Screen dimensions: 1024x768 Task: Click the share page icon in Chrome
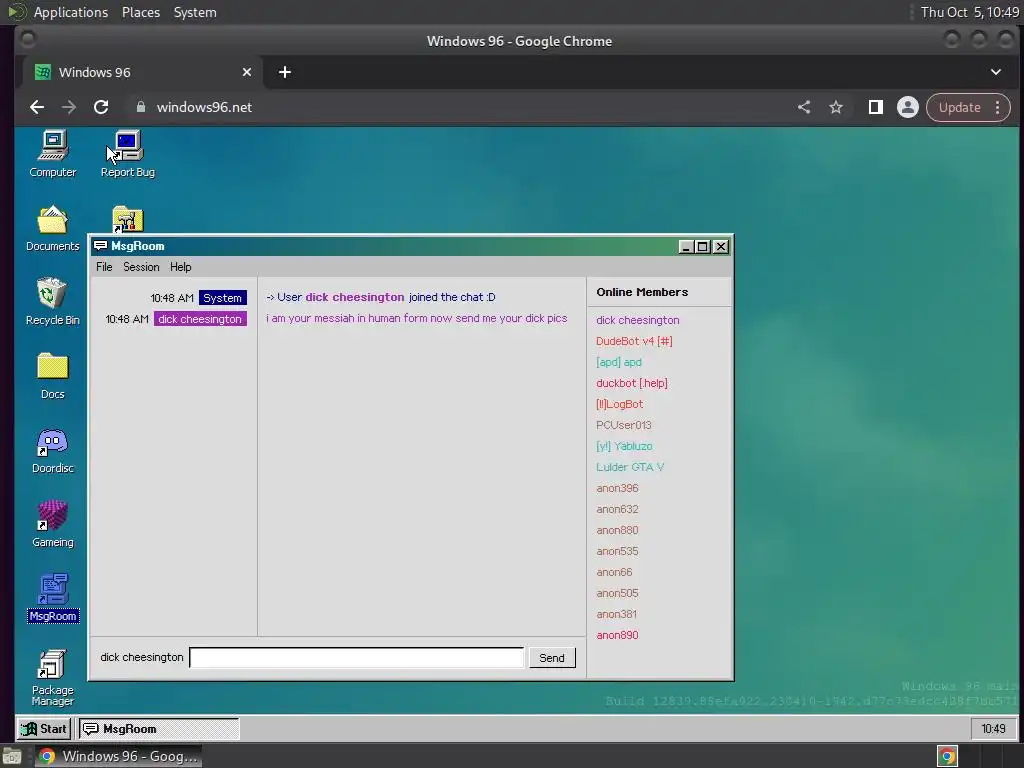804,107
